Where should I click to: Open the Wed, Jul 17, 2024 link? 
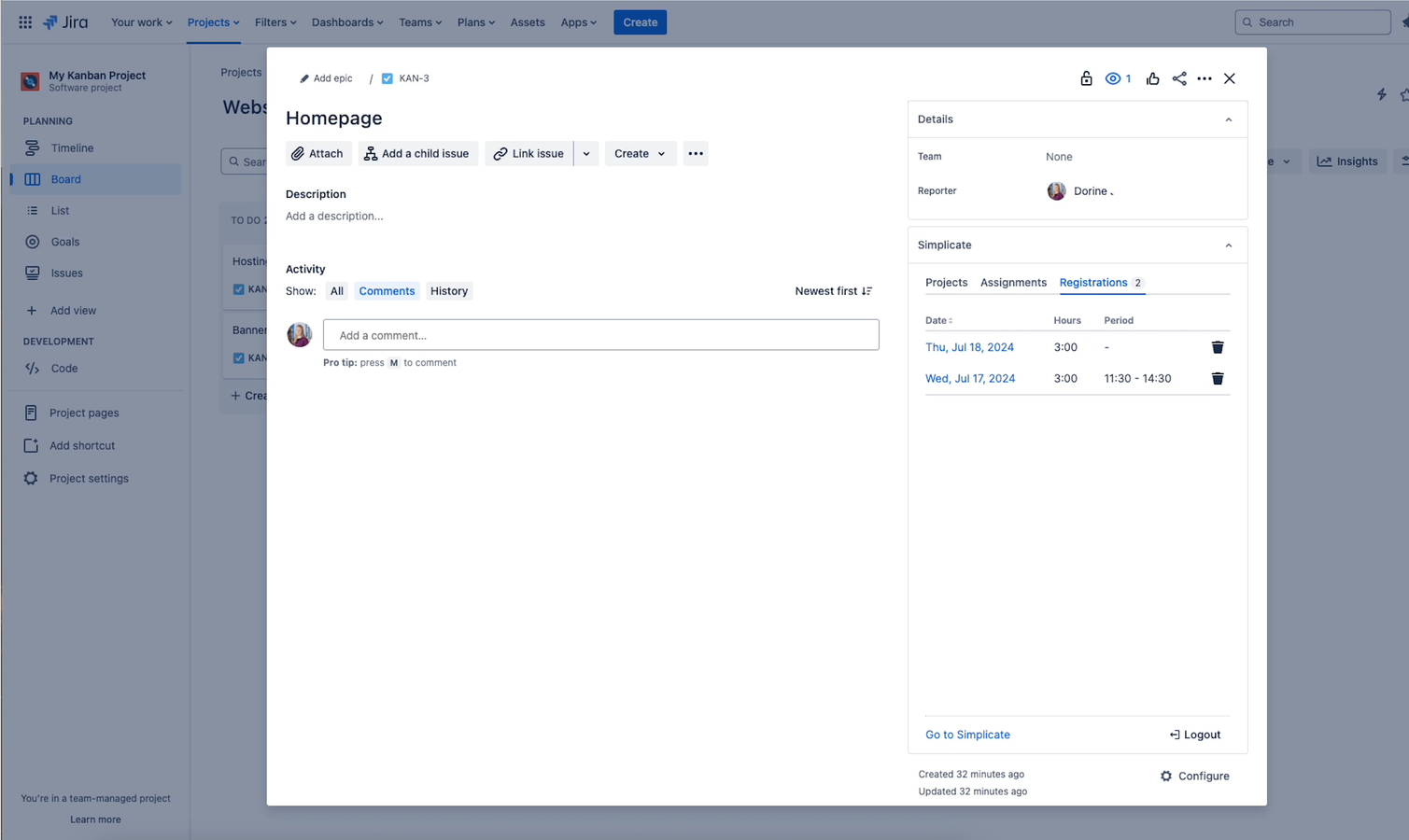970,378
